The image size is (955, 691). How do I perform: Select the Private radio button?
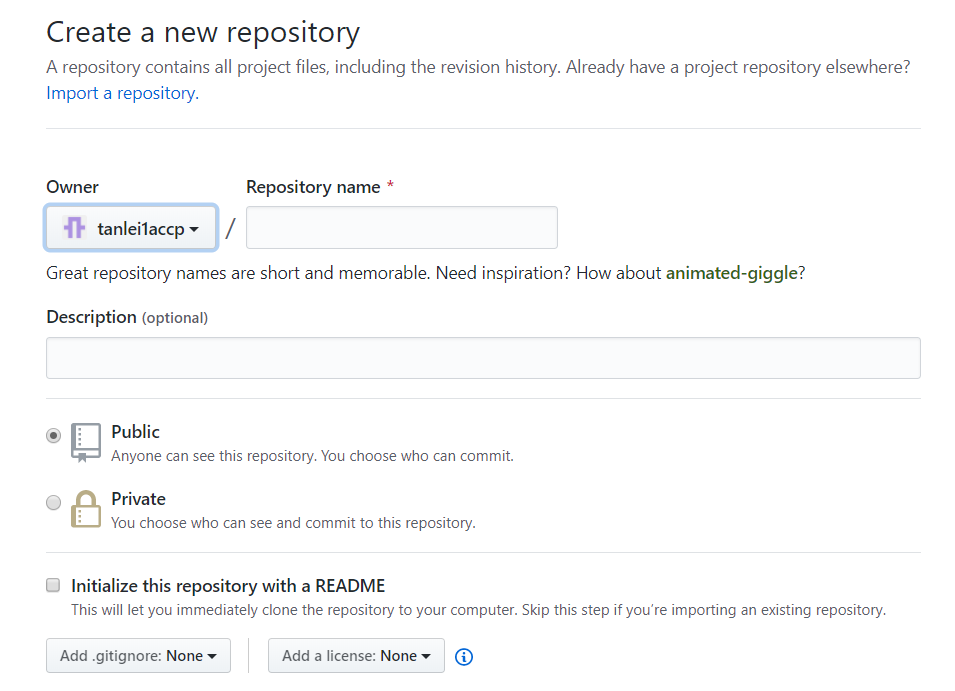click(x=53, y=503)
